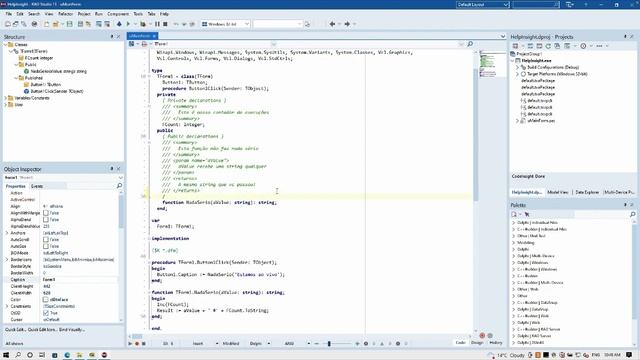Viewport: 640px width, 360px height.
Task: Open the Tools menu
Action: (138, 14)
